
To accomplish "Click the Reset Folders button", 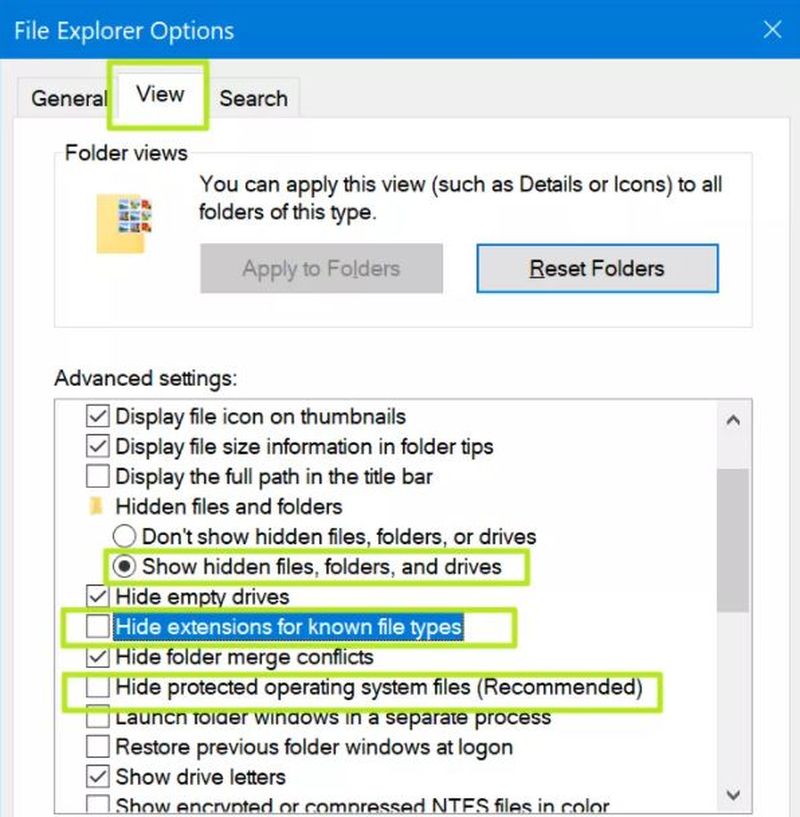I will point(596,268).
